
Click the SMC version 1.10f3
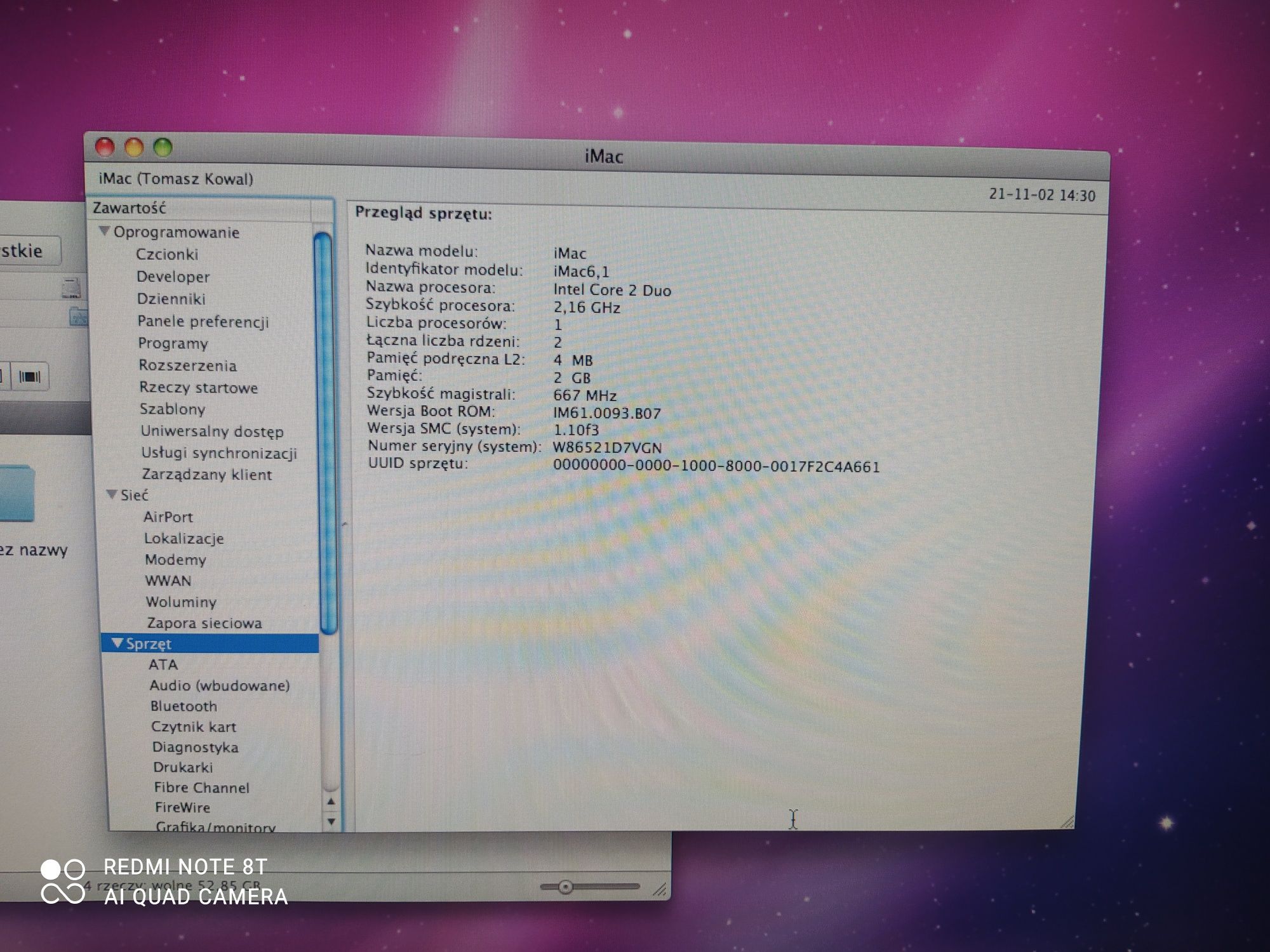pos(575,431)
